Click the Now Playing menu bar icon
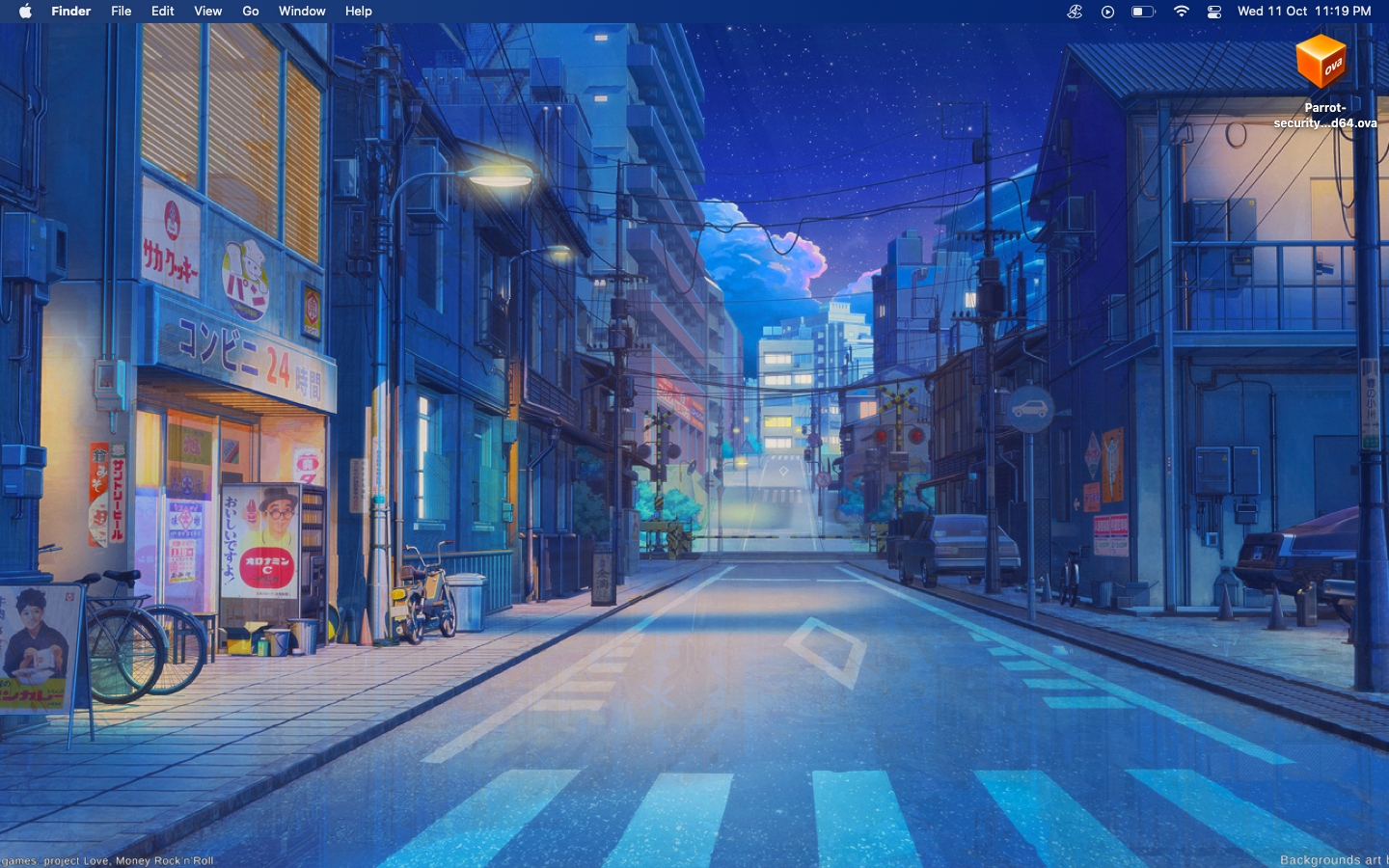The image size is (1389, 868). (1107, 12)
